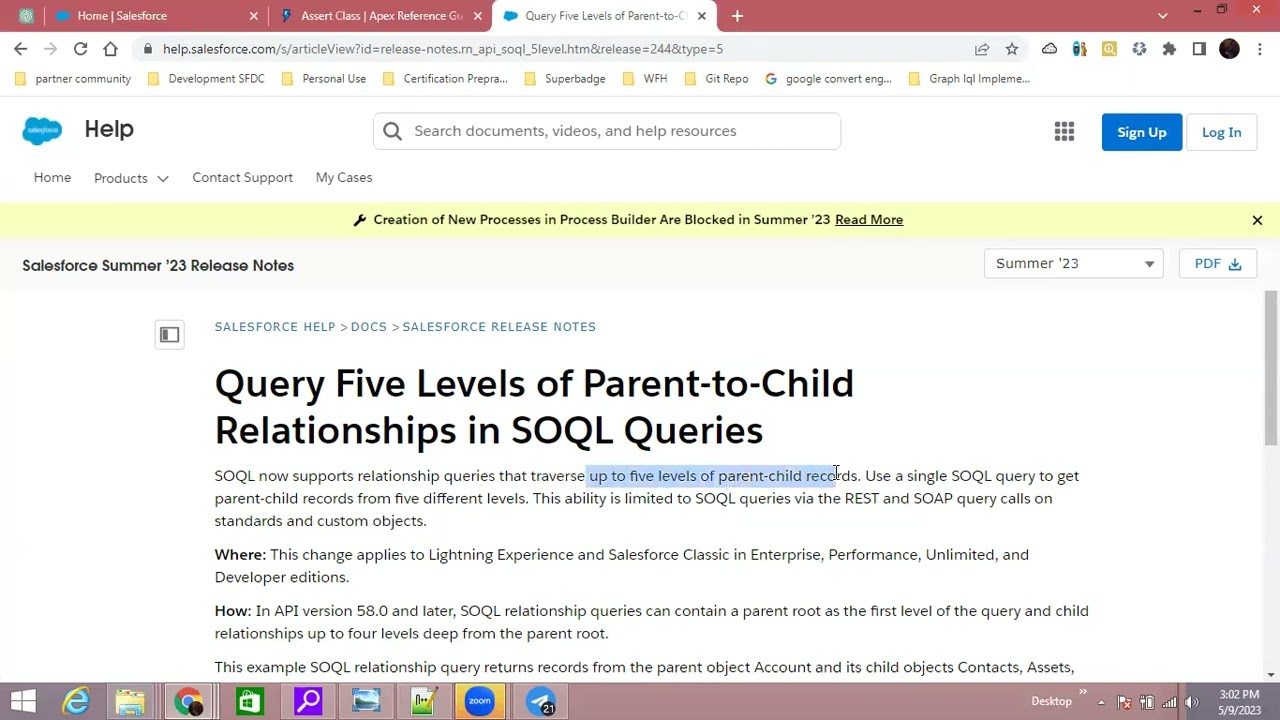Open Superbadge bookmark folder
1280x720 pixels.
tap(565, 79)
